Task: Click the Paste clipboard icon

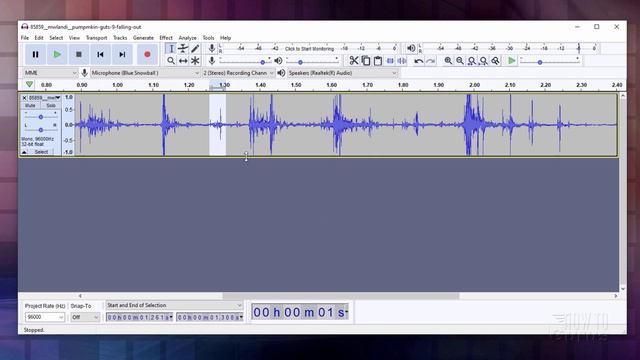Action: click(378, 61)
